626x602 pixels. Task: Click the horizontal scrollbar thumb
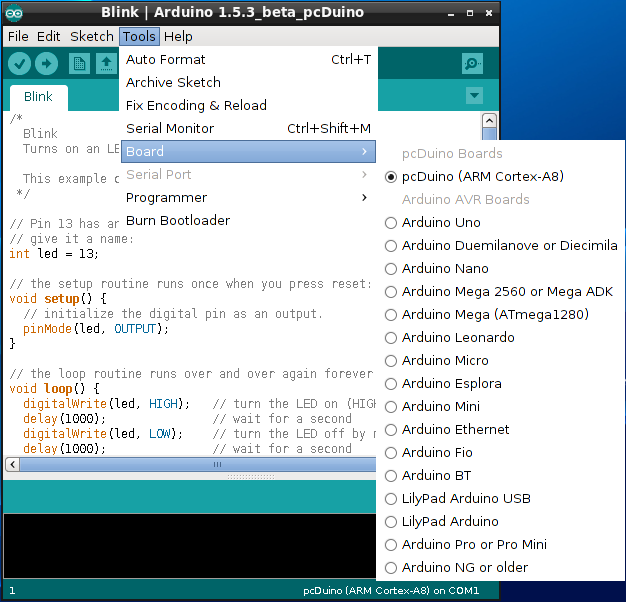click(x=198, y=464)
